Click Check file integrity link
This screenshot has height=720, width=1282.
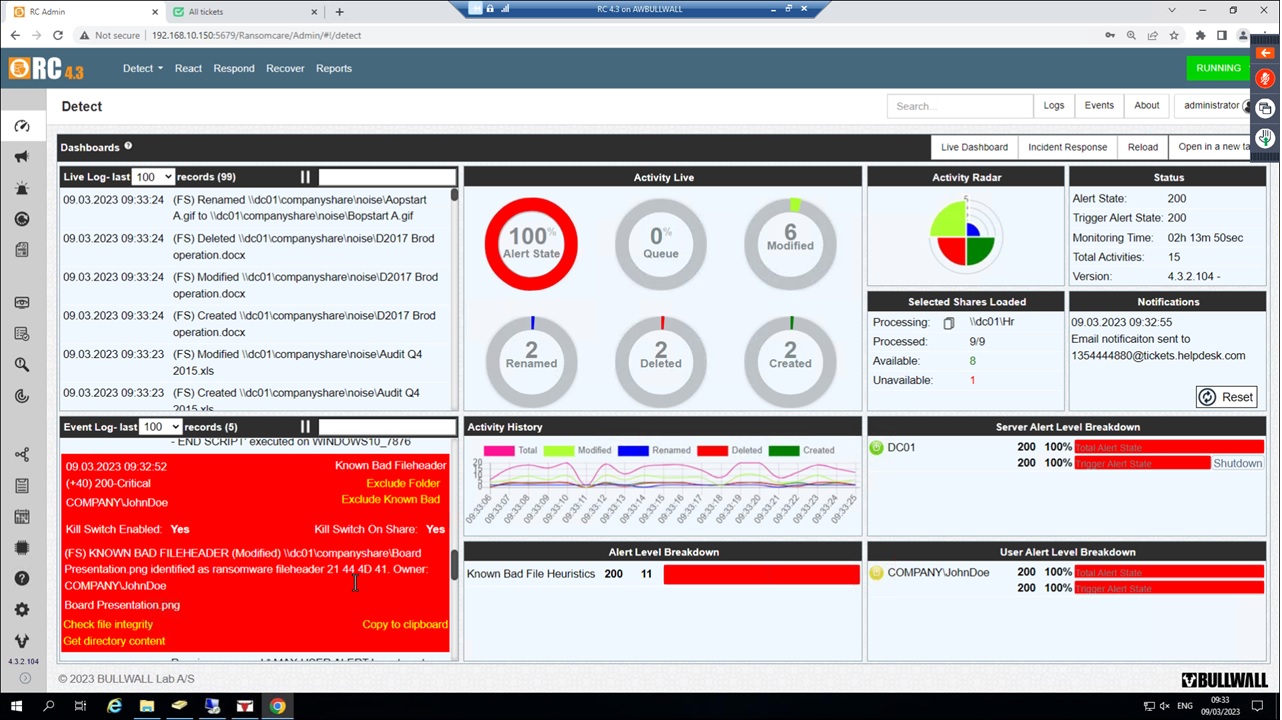pyautogui.click(x=108, y=624)
